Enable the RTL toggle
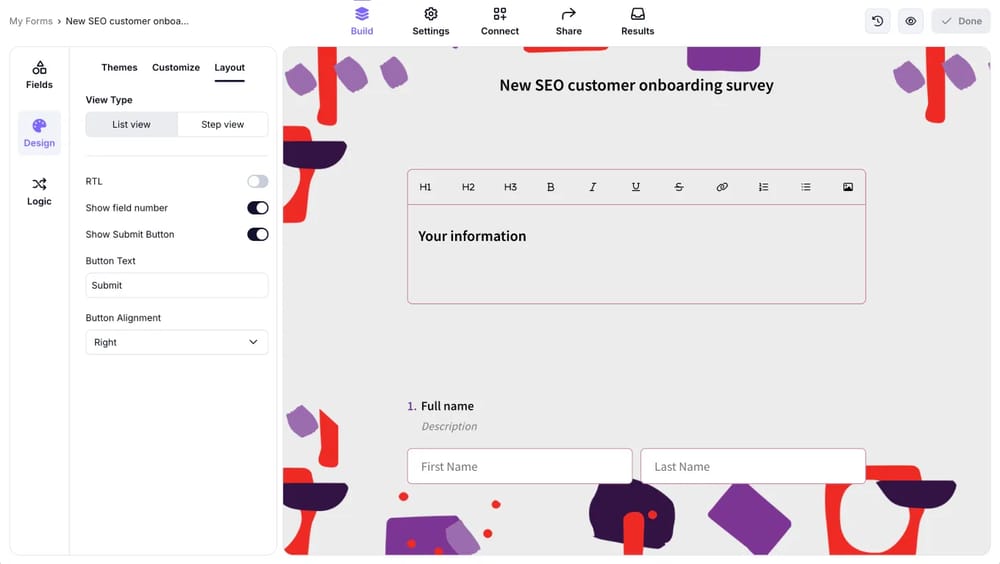The width and height of the screenshot is (1000, 564). point(257,181)
